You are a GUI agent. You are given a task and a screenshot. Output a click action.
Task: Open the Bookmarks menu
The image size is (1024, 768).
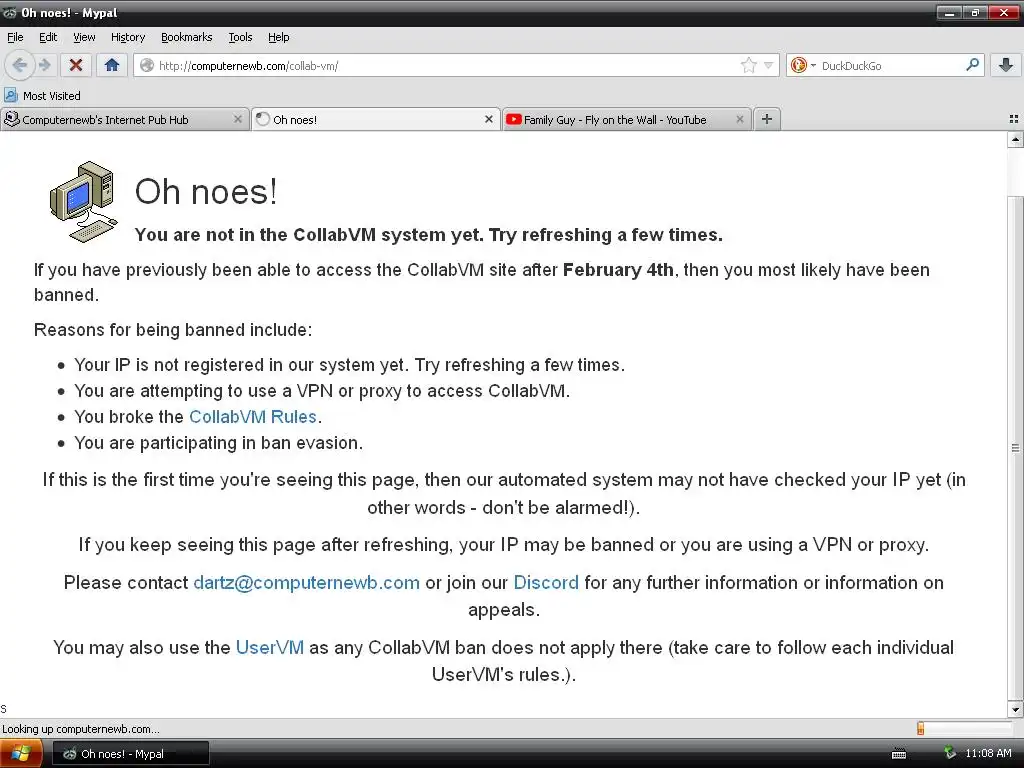pos(186,37)
